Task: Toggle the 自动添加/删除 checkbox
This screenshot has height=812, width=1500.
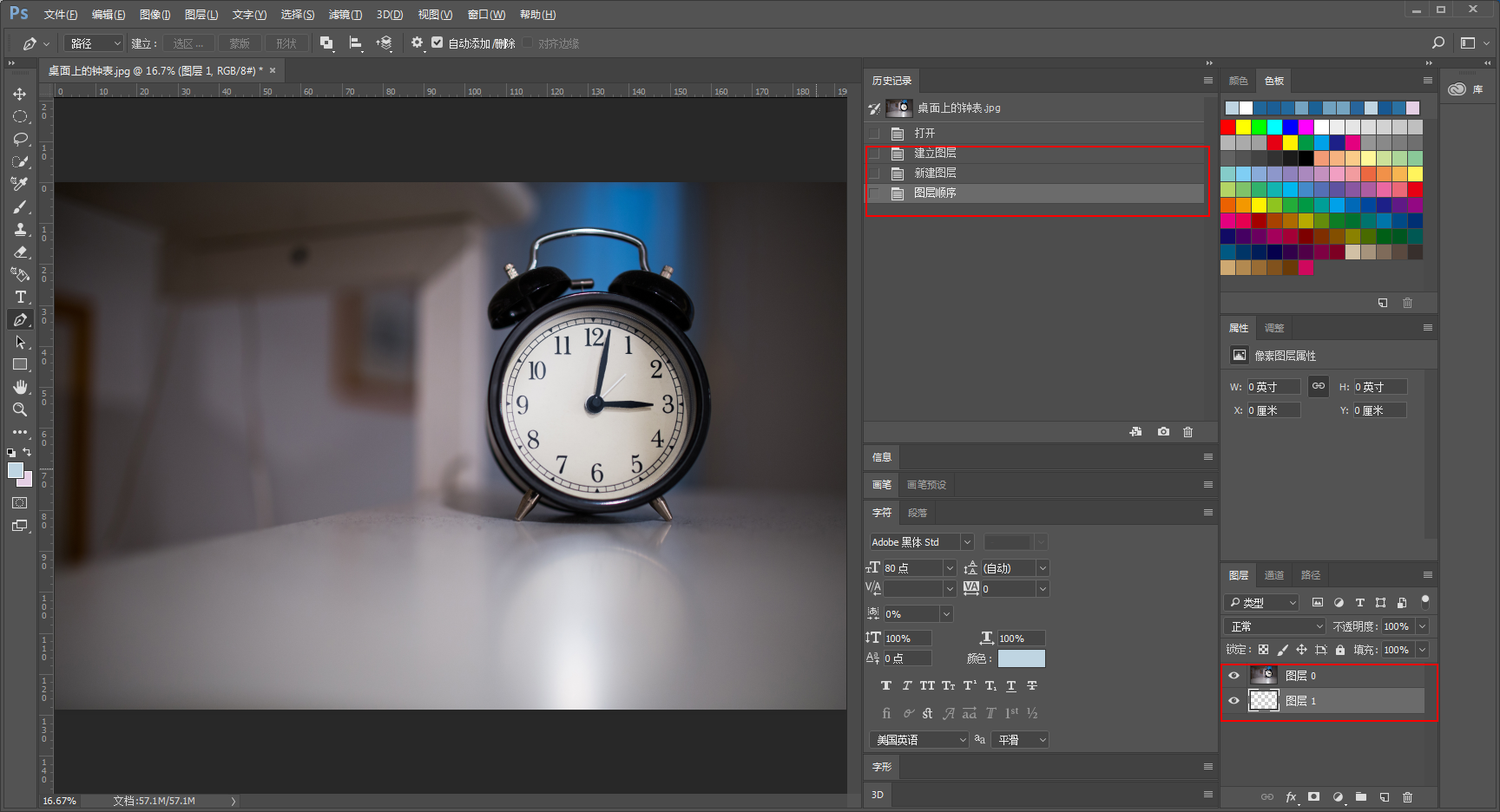Action: click(x=437, y=43)
